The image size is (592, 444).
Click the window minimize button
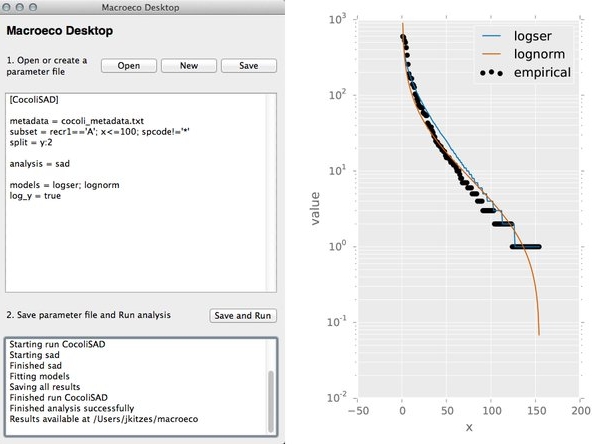[20, 7]
